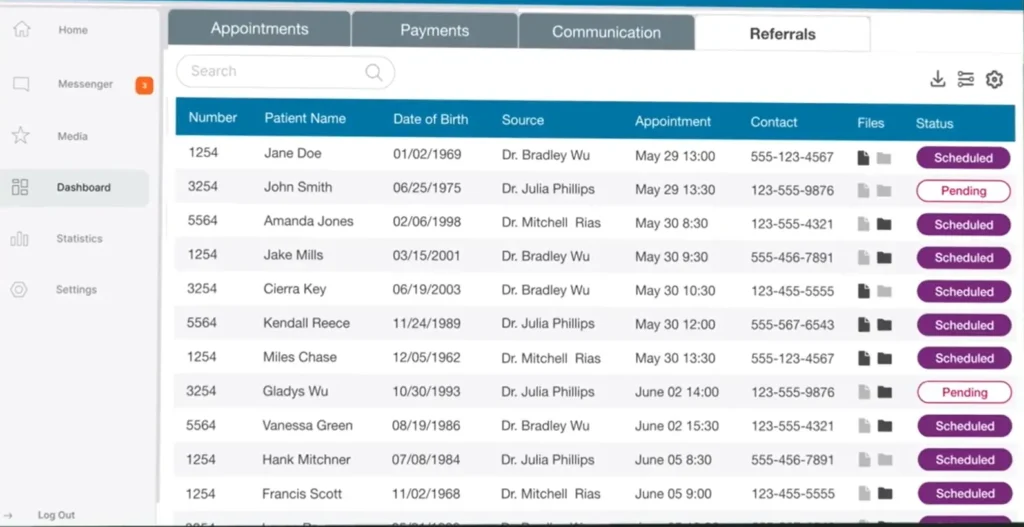This screenshot has height=527, width=1024.
Task: Click the Settings hexagon icon in sidebar
Action: 19,289
